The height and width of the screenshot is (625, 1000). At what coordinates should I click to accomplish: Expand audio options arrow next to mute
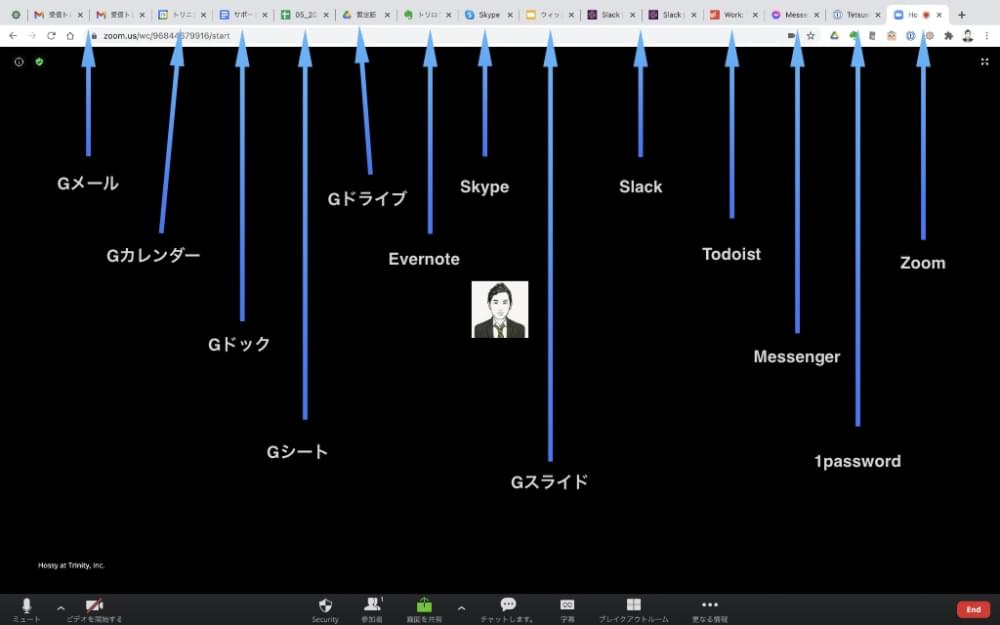click(x=61, y=607)
